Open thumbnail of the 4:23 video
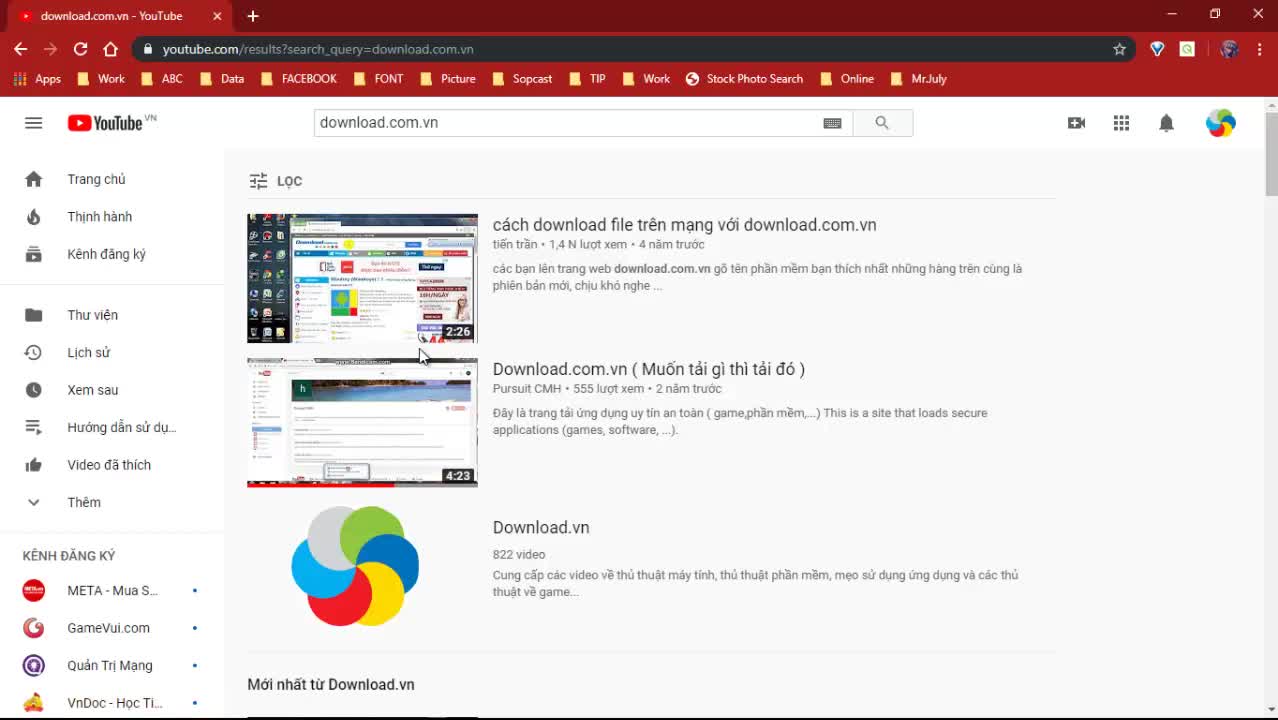 362,422
